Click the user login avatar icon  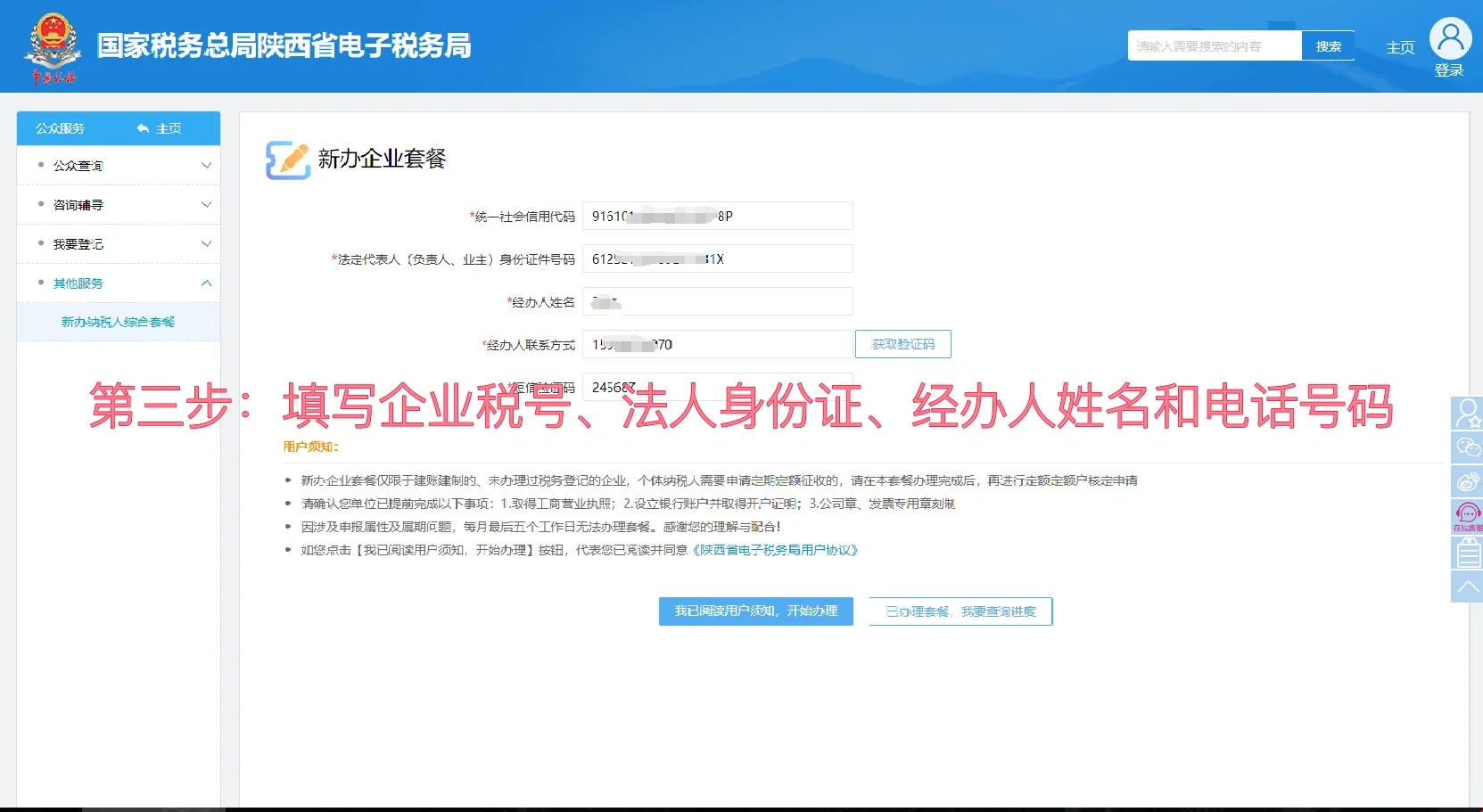click(1449, 39)
